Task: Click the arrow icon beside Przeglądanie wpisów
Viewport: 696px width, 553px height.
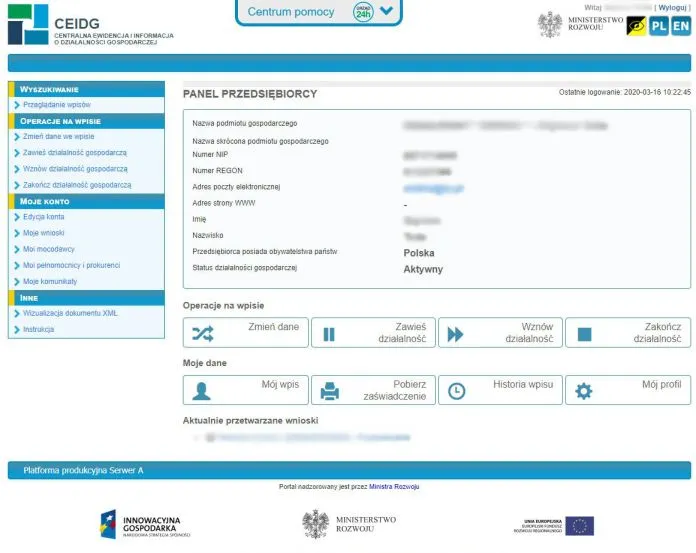Action: pyautogui.click(x=17, y=105)
